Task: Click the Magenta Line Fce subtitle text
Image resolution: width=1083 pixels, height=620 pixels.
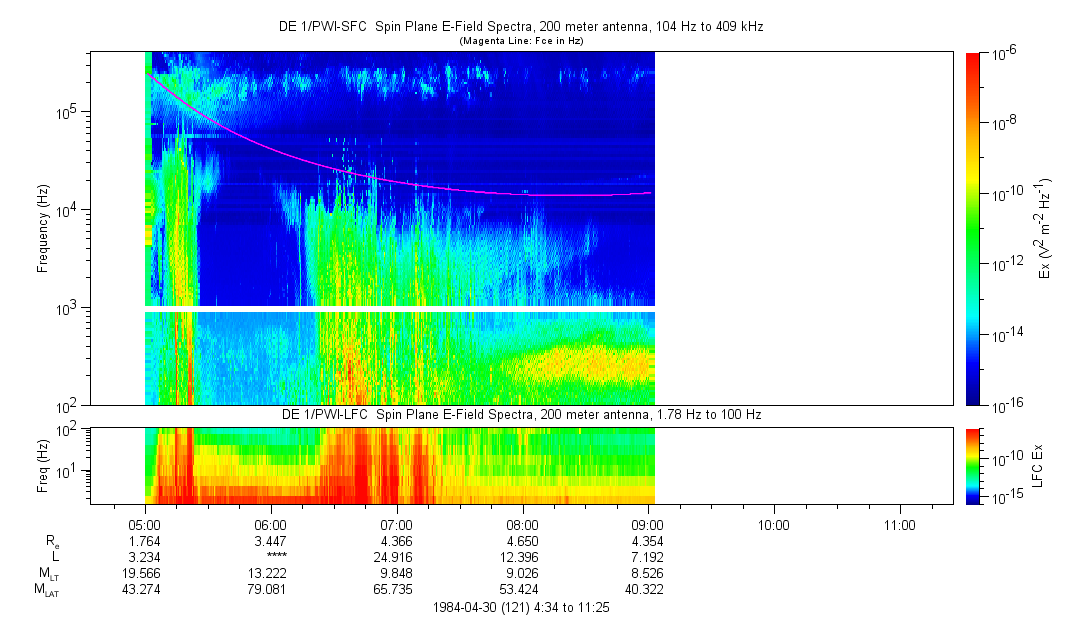Action: (520, 41)
